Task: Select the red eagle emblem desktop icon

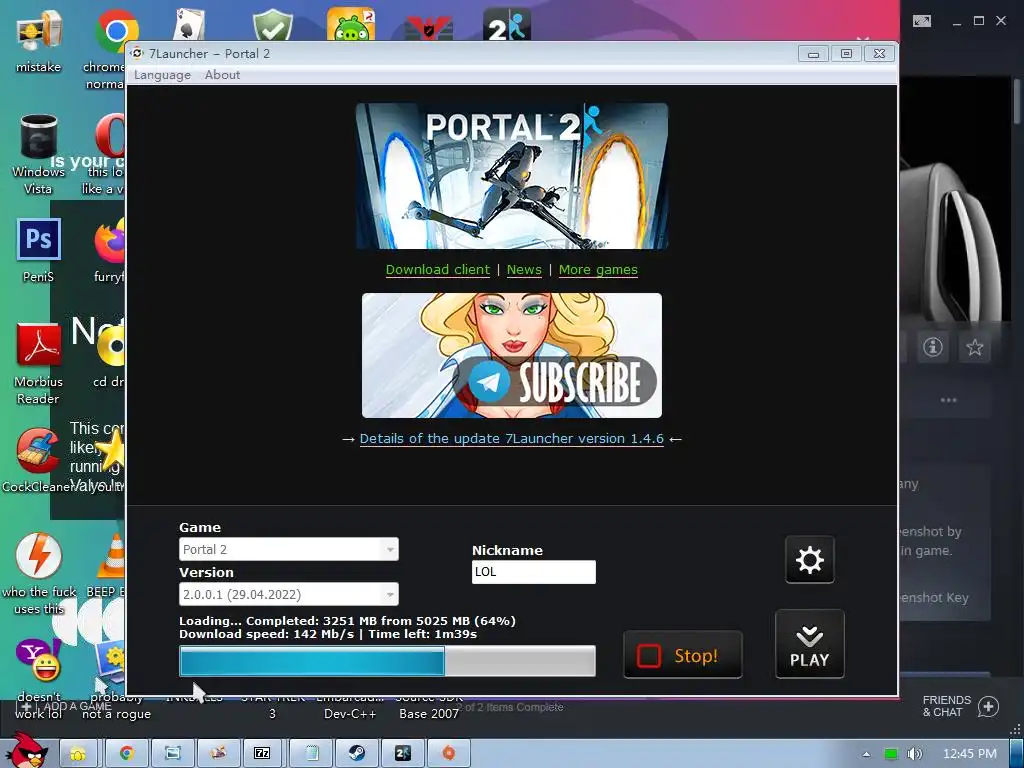Action: [429, 27]
